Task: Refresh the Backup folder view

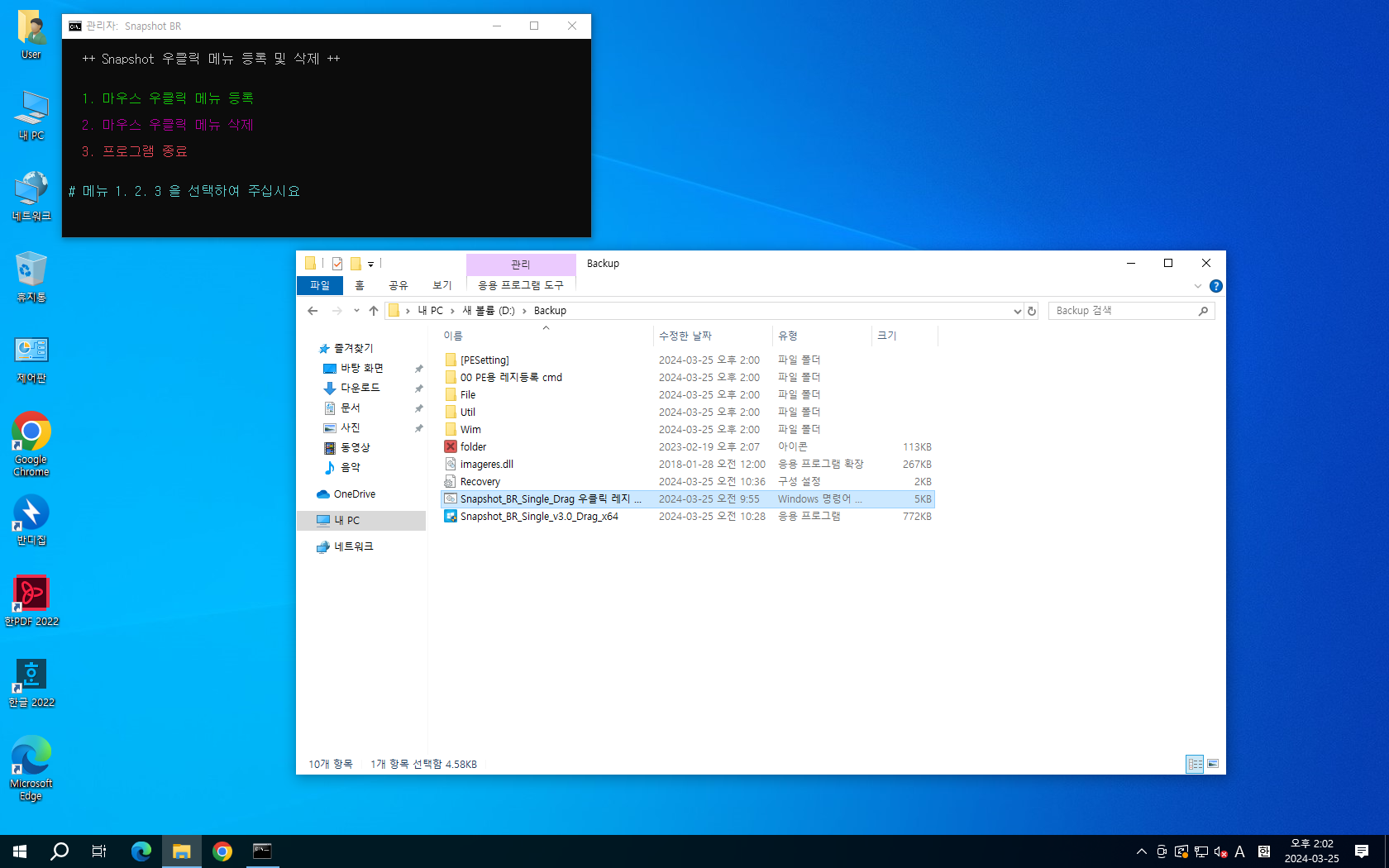Action: [1032, 311]
